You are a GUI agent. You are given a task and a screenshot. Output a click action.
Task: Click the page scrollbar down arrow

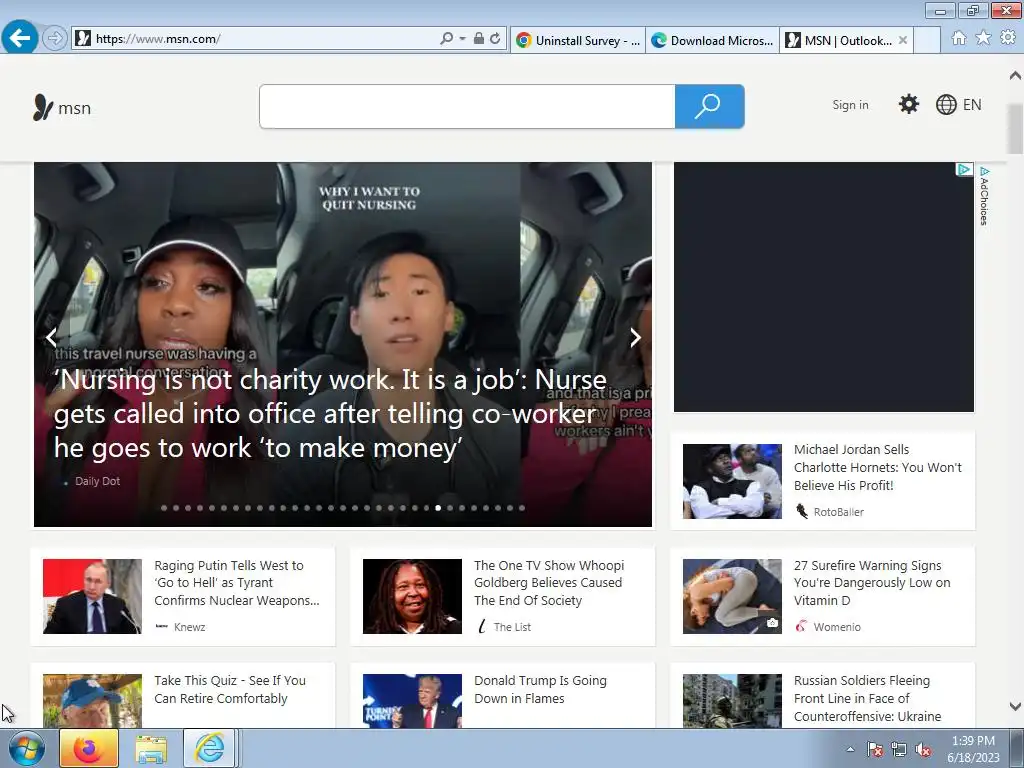click(1015, 707)
